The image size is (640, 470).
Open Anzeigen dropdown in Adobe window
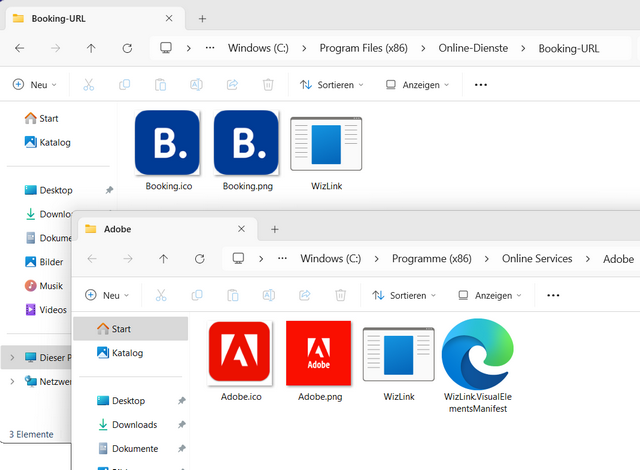tap(490, 295)
